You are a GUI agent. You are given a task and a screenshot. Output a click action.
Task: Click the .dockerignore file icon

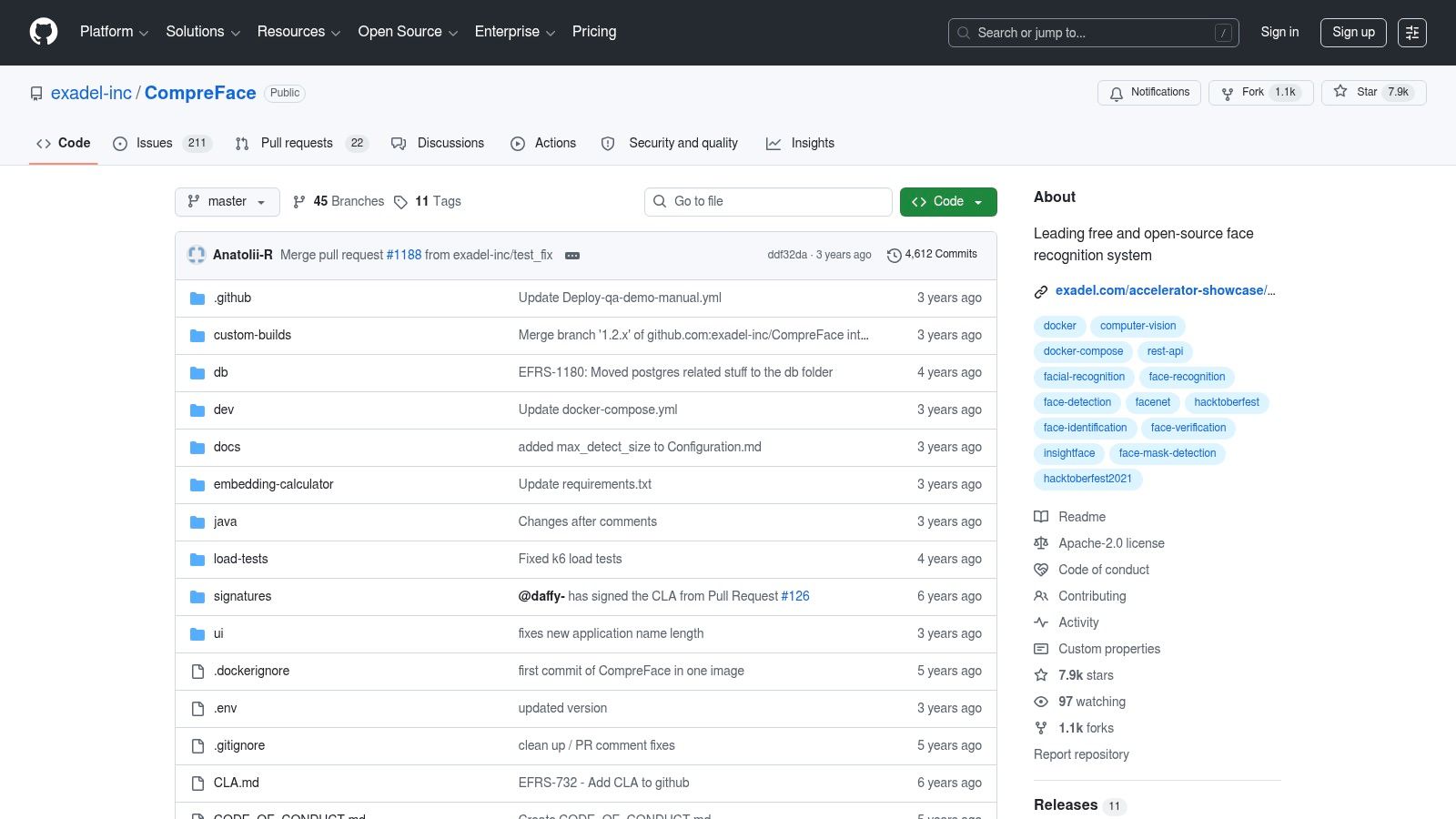[x=197, y=672]
